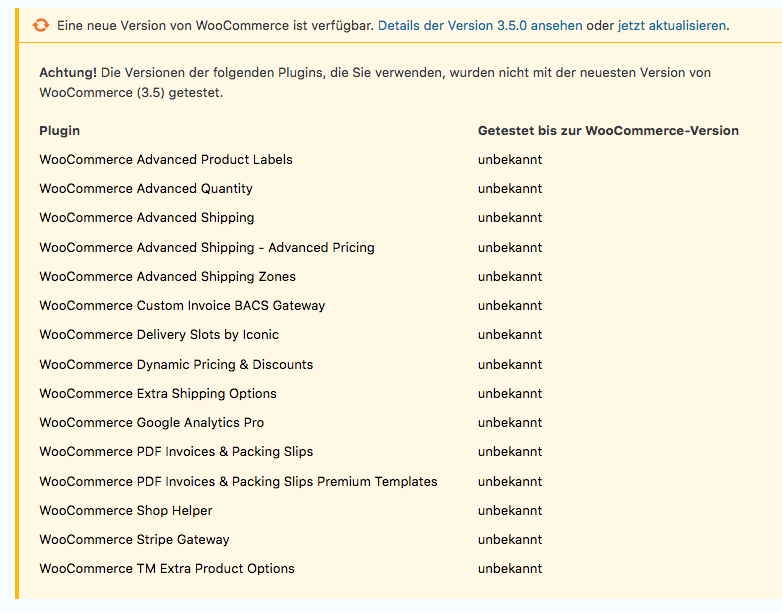The image size is (782, 612).
Task: Select 'Getestet bis zur WooCommerce-Version' column header
Action: pos(608,131)
